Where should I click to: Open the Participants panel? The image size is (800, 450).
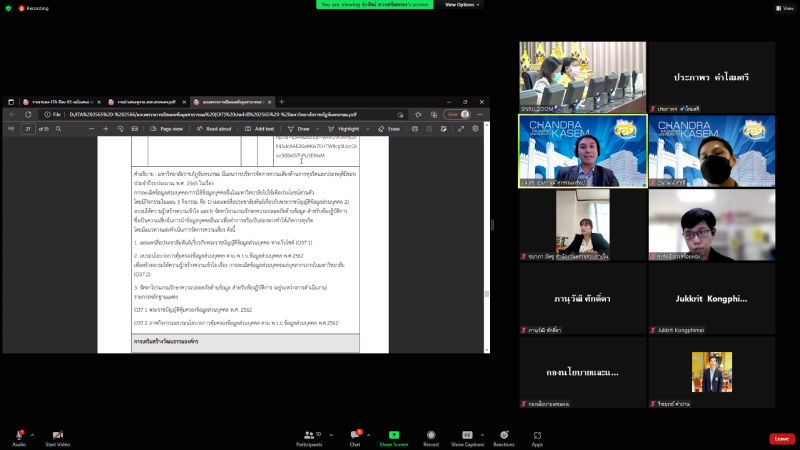(309, 435)
